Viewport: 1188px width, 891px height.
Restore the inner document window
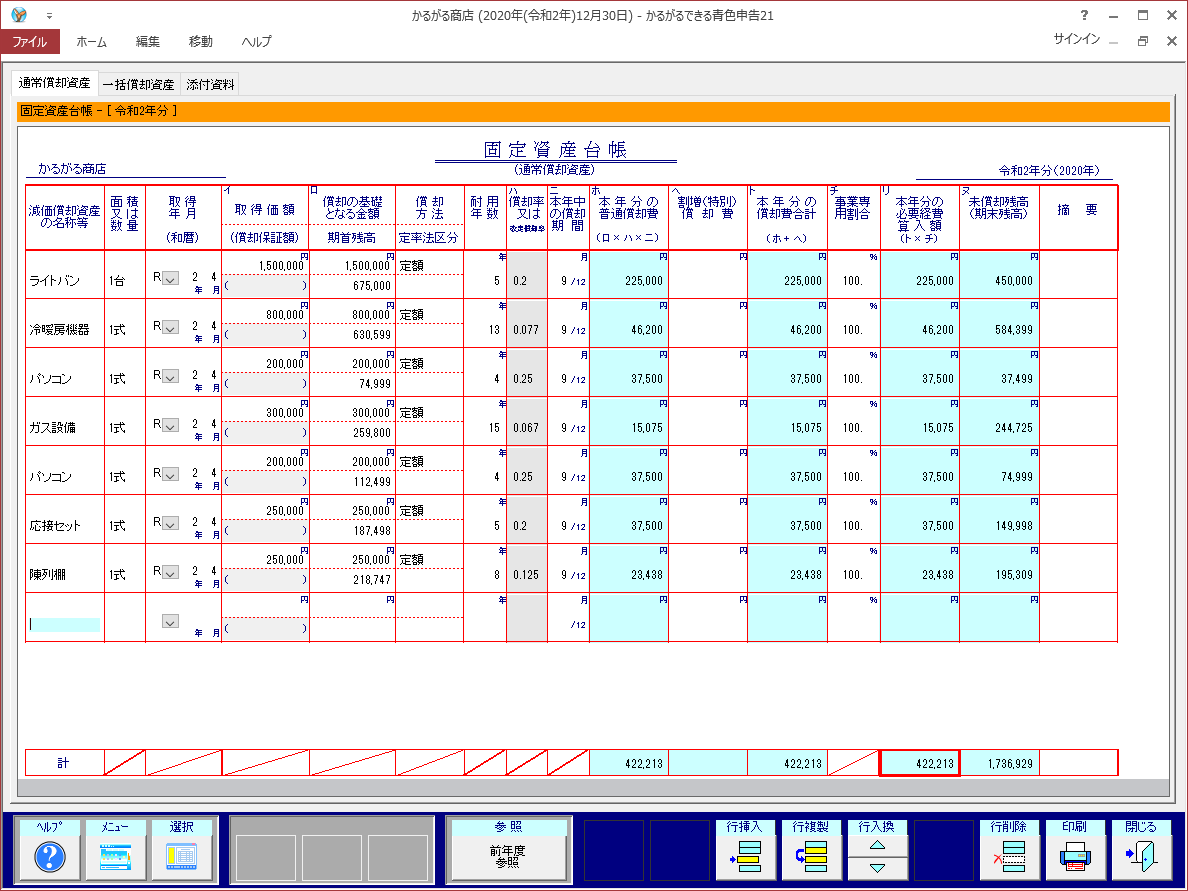pyautogui.click(x=1143, y=41)
